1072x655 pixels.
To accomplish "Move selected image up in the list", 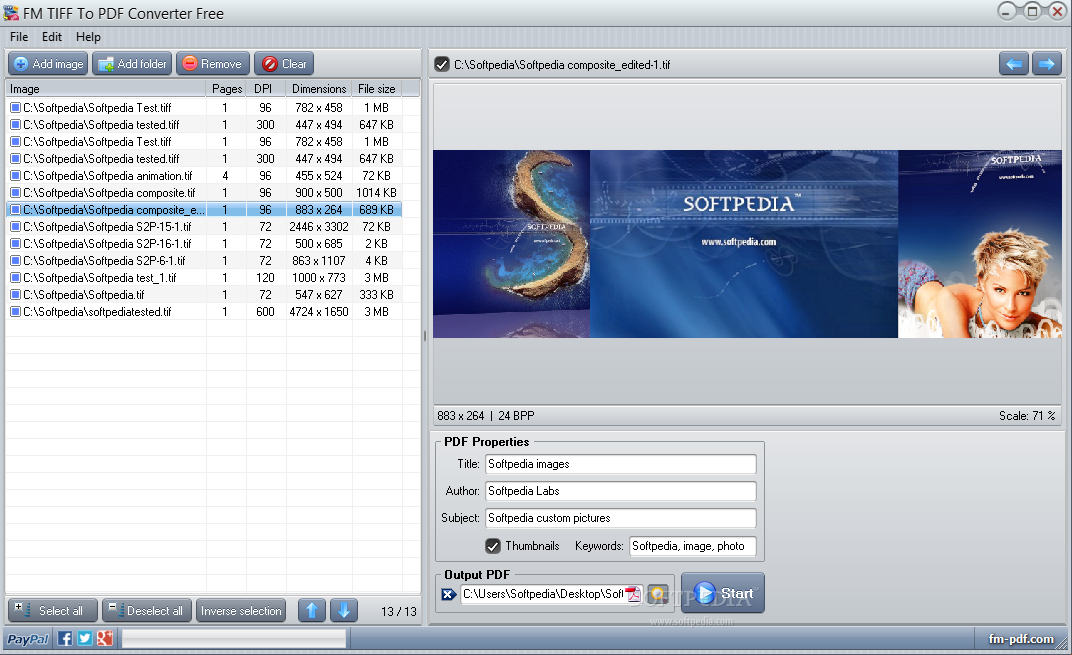I will click(312, 610).
